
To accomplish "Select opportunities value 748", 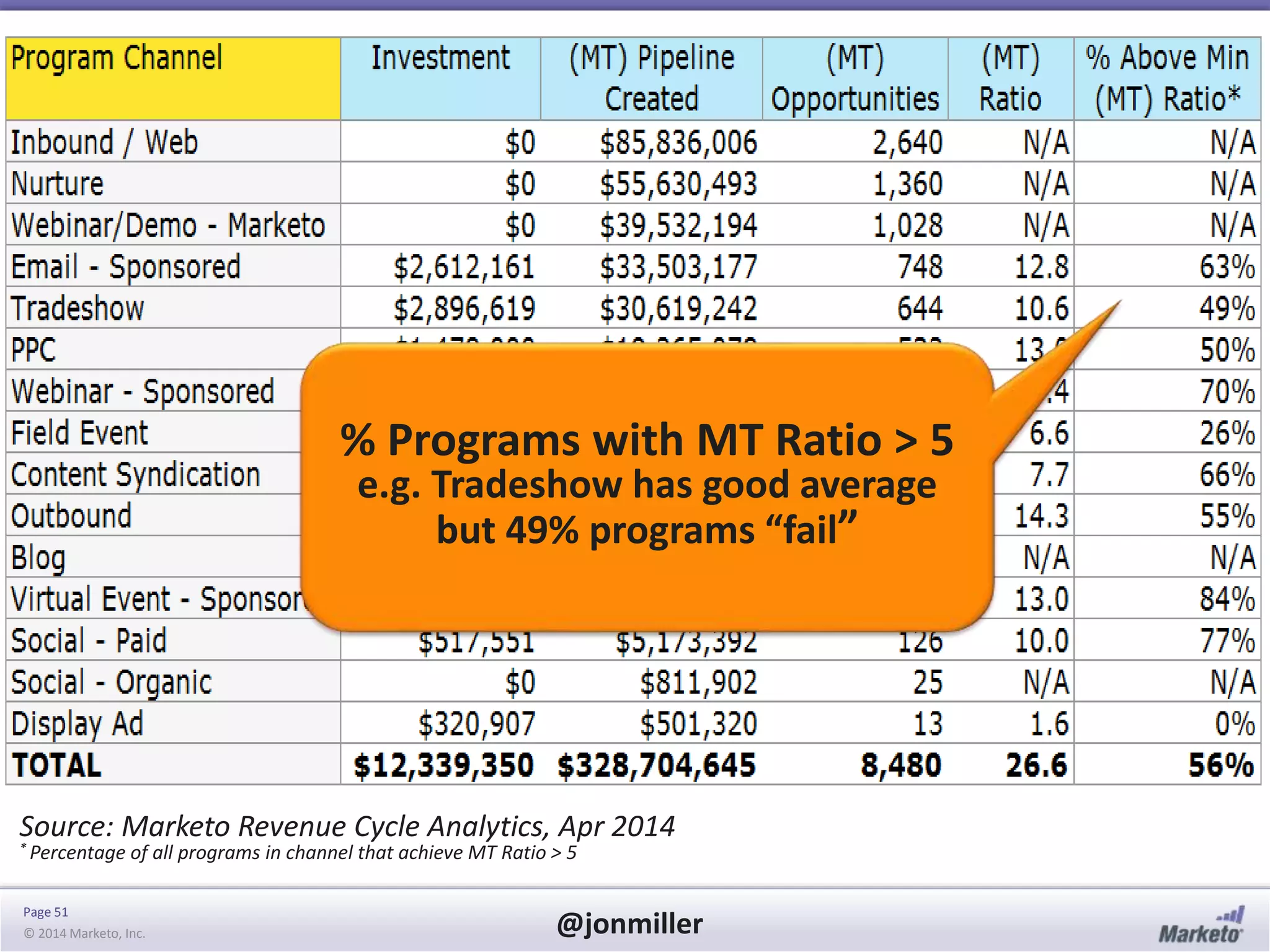I will pos(921,267).
